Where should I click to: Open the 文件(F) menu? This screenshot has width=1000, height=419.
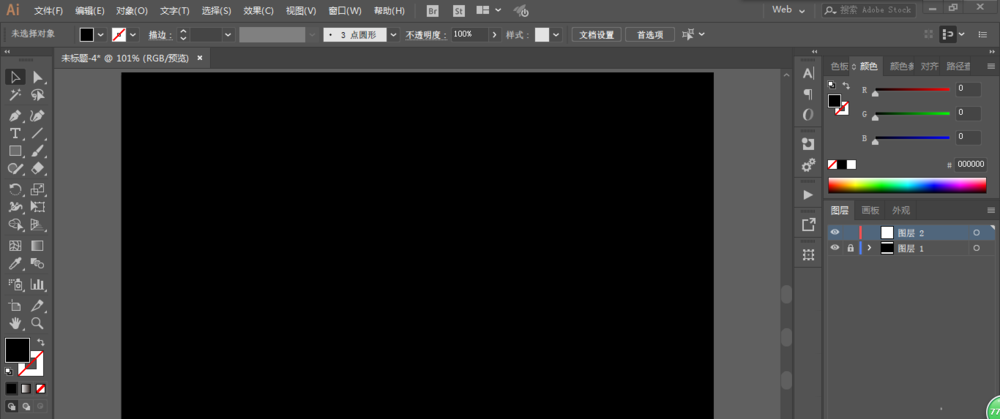[48, 11]
